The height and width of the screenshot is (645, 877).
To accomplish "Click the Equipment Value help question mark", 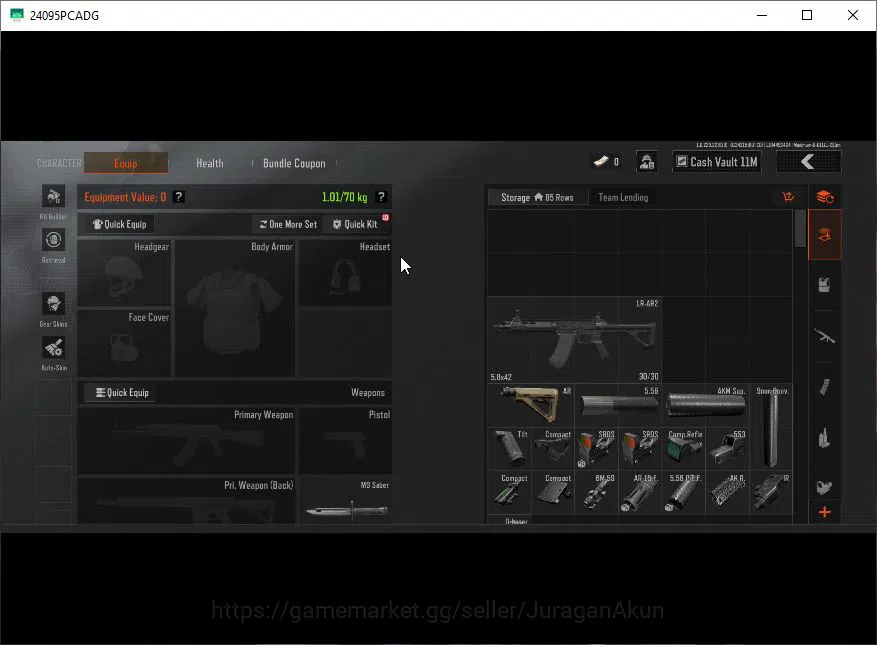I will 178,197.
